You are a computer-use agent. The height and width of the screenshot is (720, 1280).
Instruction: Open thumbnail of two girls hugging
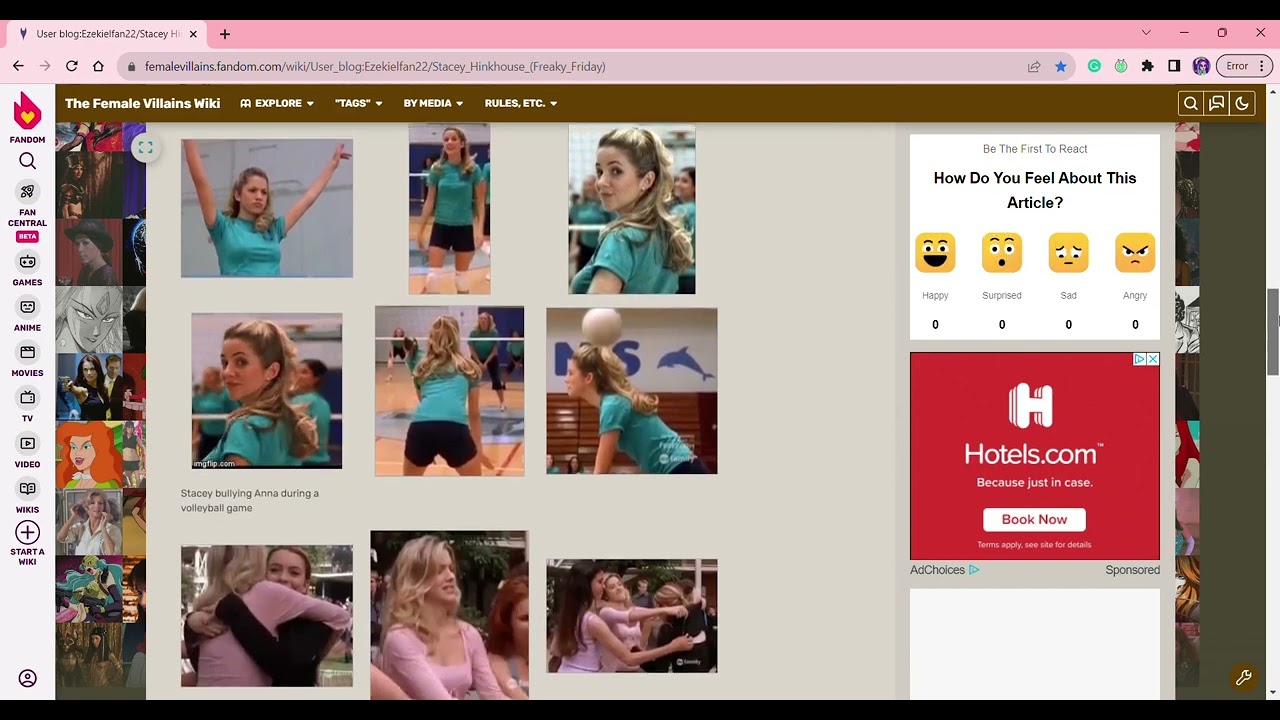[x=266, y=616]
